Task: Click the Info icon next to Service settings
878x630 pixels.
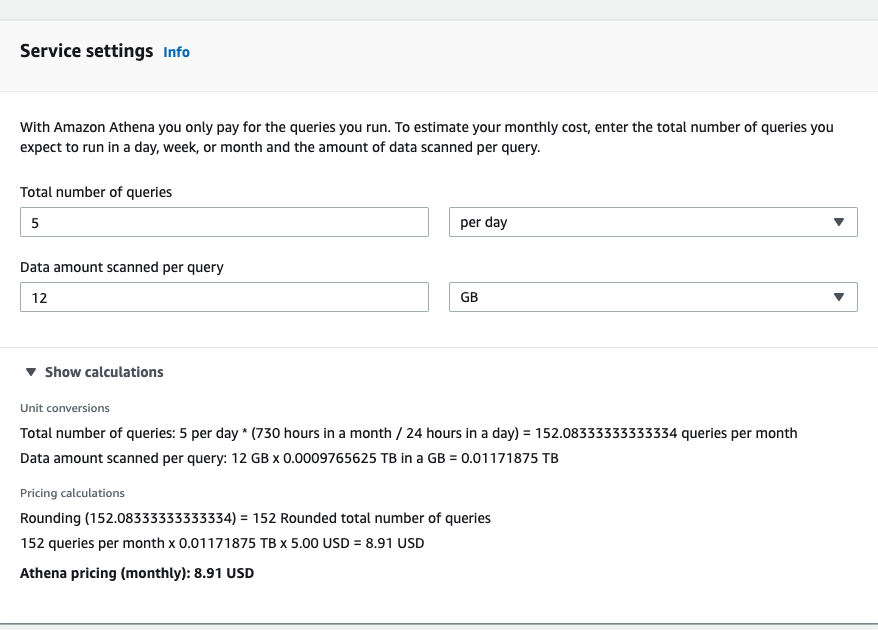Action: coord(176,52)
